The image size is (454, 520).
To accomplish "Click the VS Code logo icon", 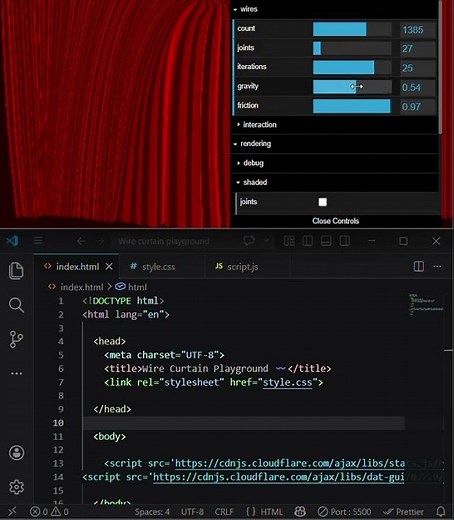I will tap(13, 241).
